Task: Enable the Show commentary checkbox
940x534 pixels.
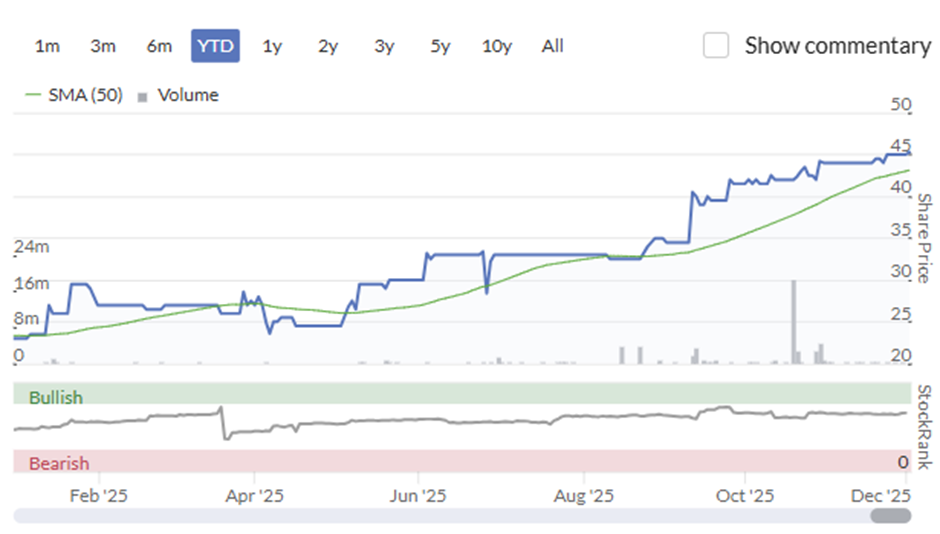Action: (716, 46)
